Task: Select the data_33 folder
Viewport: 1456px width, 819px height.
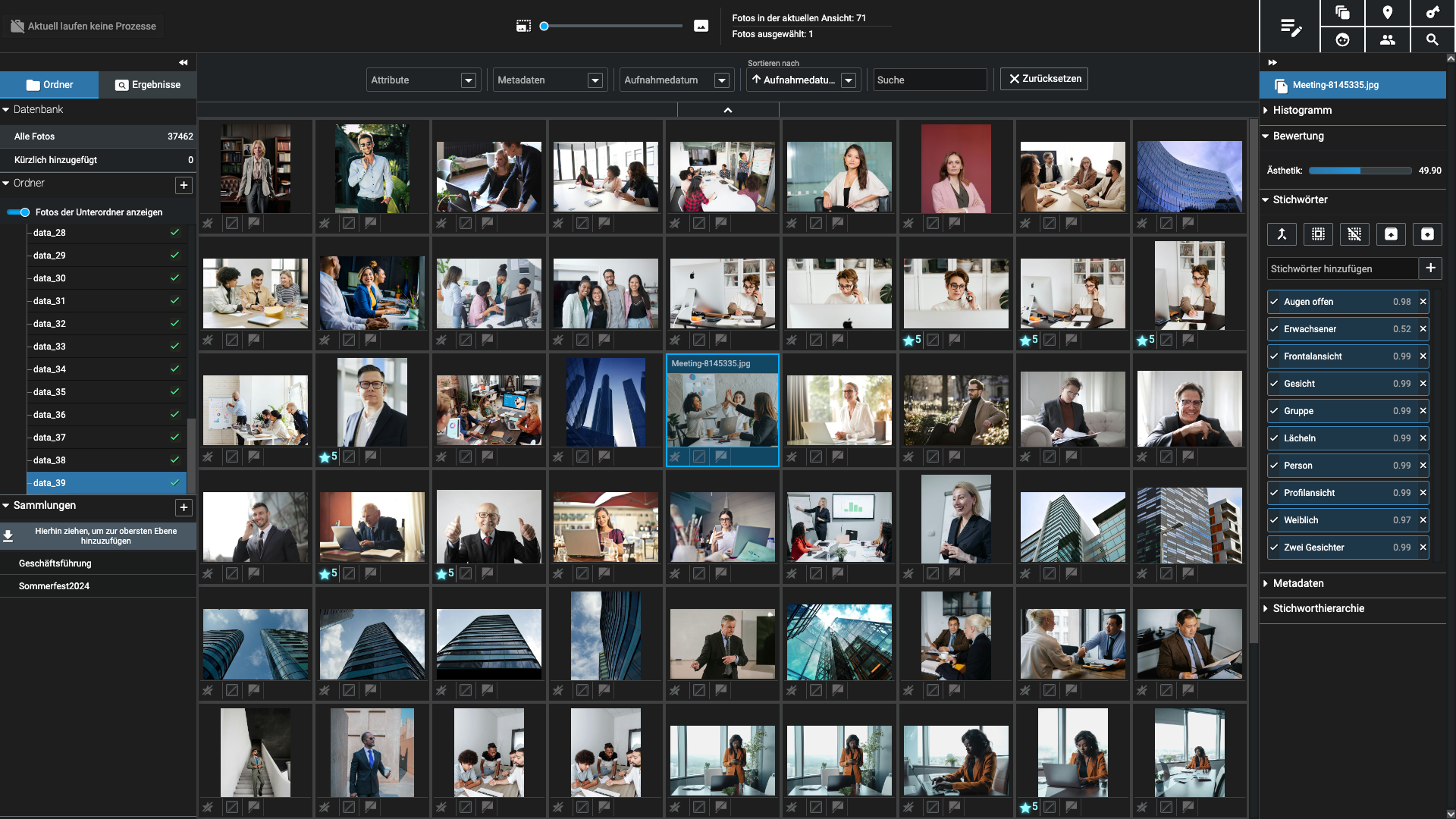Action: pyautogui.click(x=49, y=347)
